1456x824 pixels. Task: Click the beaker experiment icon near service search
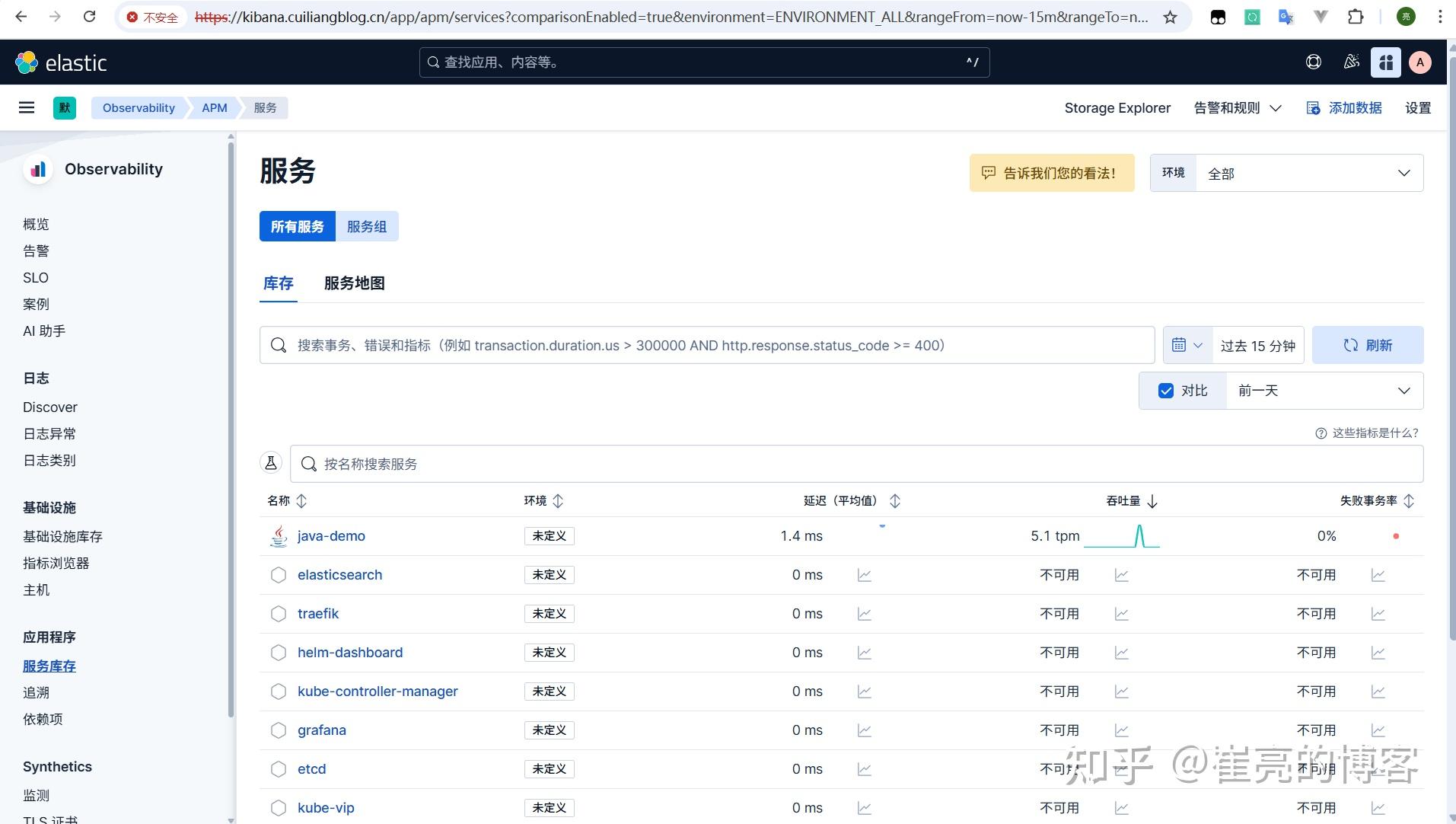click(271, 462)
